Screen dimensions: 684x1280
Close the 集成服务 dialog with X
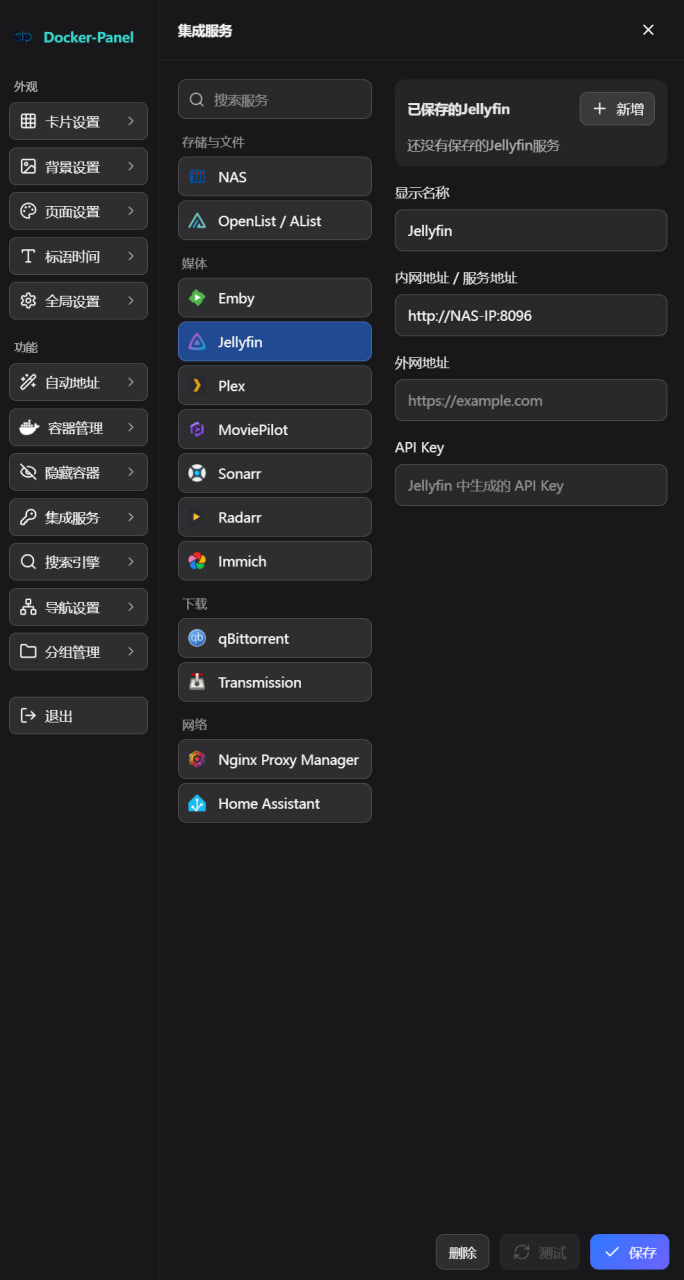coord(648,30)
